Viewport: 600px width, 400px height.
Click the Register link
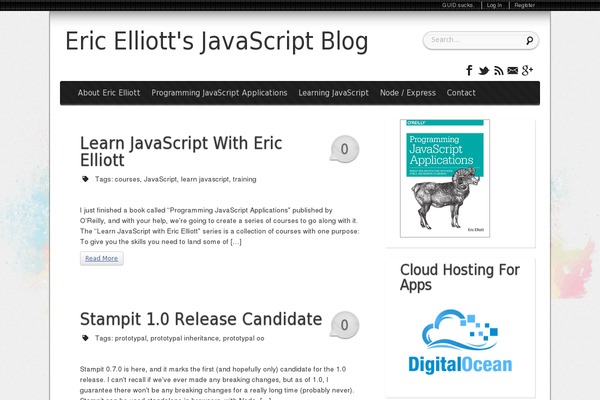point(525,5)
